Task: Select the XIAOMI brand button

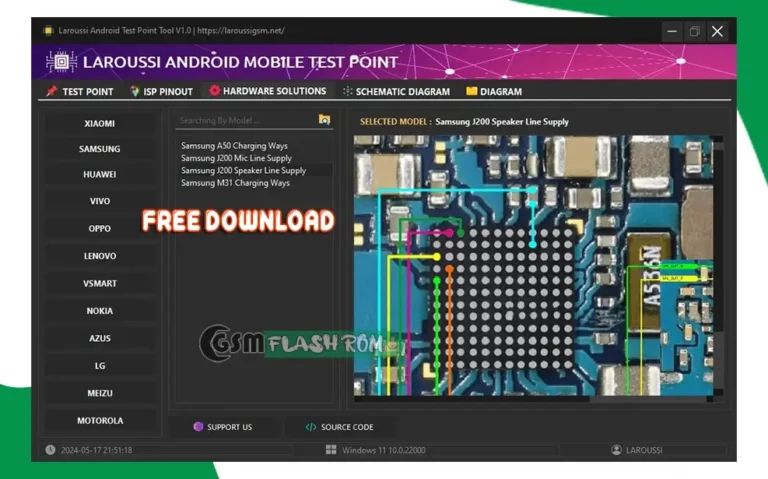Action: click(99, 124)
